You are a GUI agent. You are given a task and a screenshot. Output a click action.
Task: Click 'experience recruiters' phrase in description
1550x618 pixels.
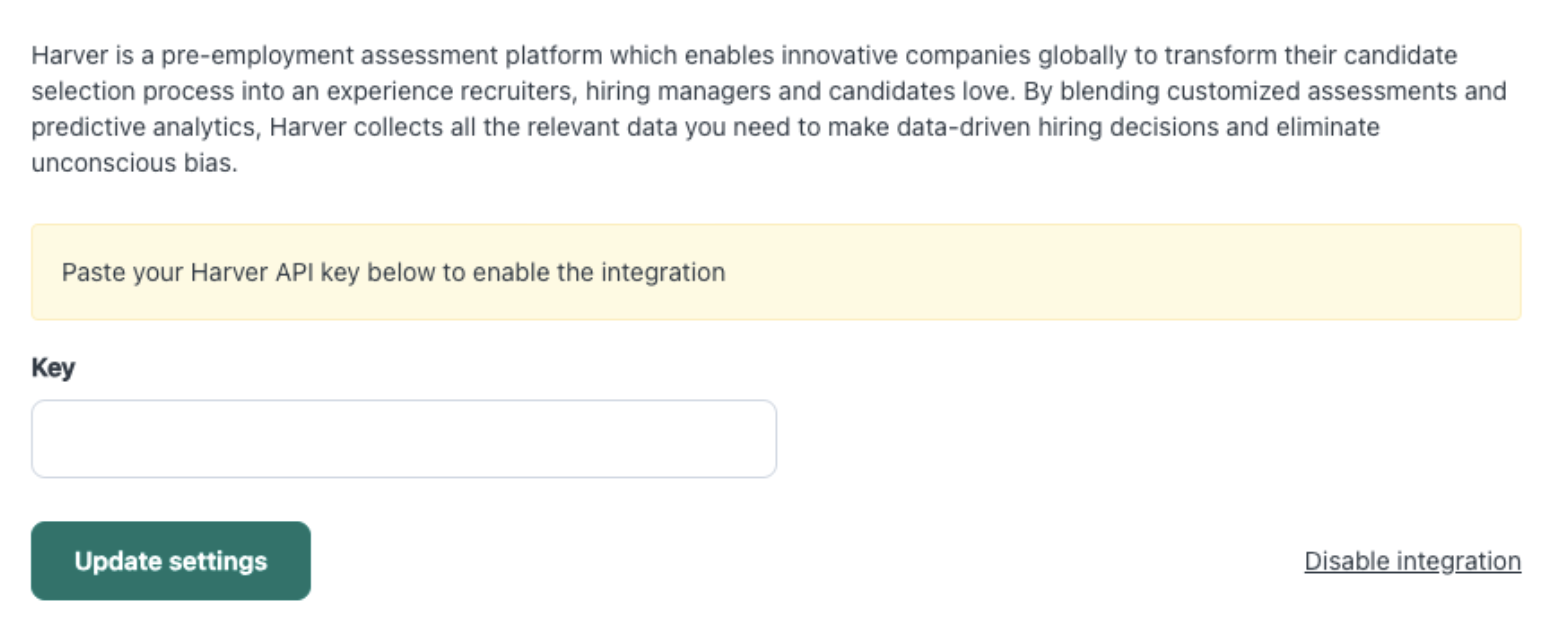[468, 92]
